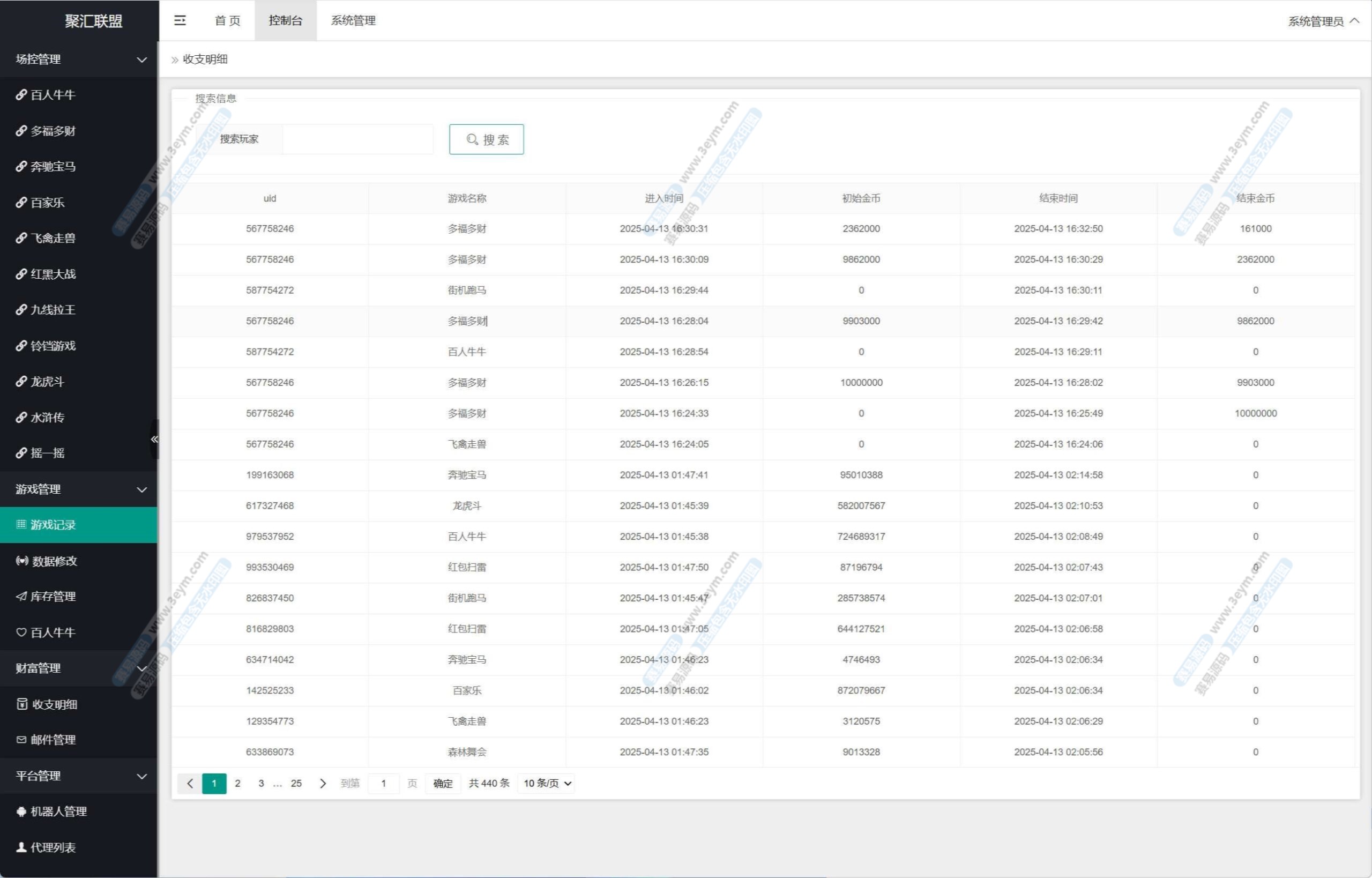Switch to the 首页 top tab
Image resolution: width=1372 pixels, height=878 pixels.
coord(227,20)
